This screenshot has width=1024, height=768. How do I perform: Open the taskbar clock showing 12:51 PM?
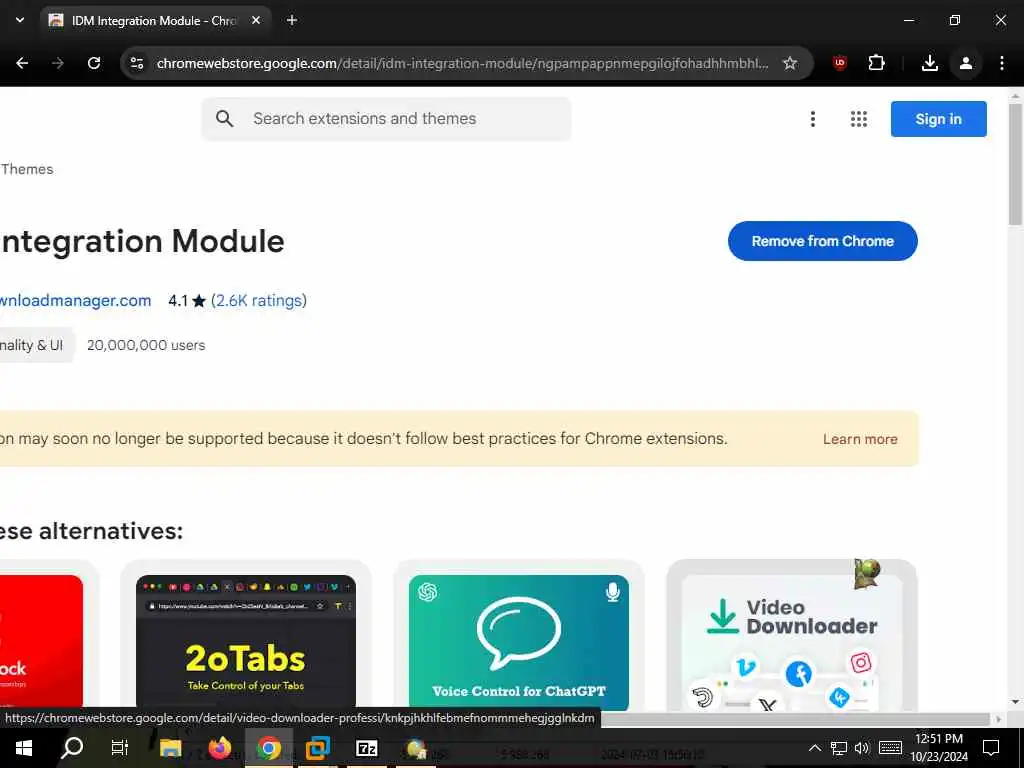coord(939,748)
